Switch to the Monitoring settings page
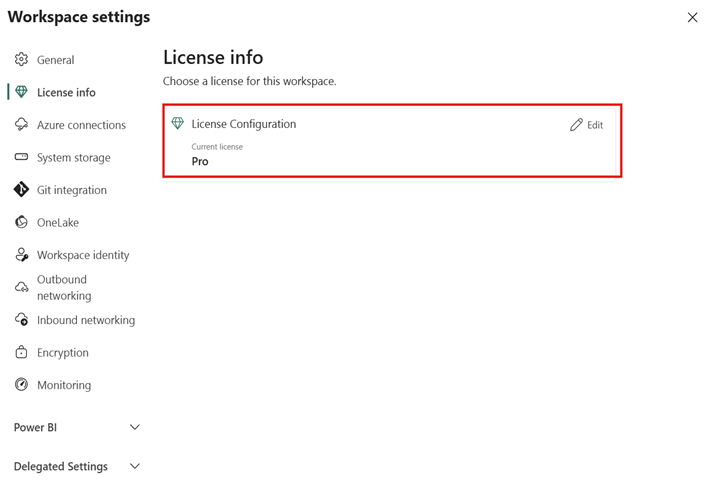The image size is (714, 498). [x=64, y=385]
